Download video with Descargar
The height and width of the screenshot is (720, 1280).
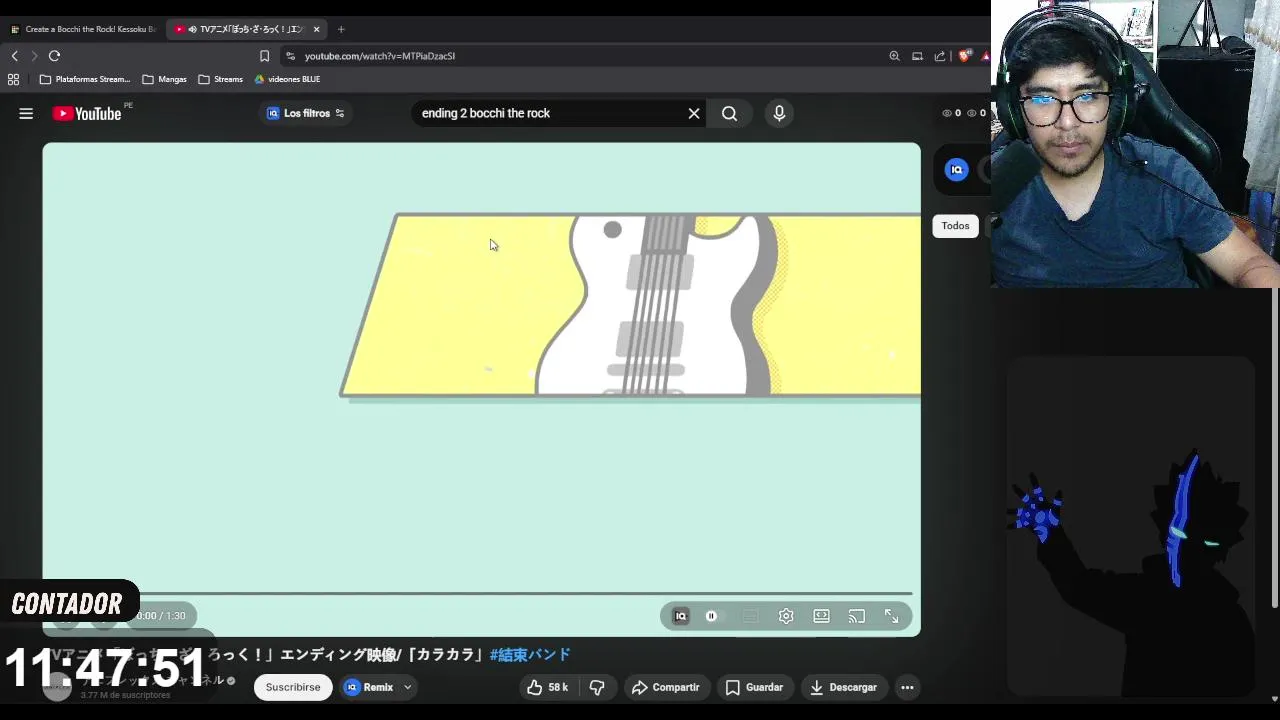coord(843,687)
